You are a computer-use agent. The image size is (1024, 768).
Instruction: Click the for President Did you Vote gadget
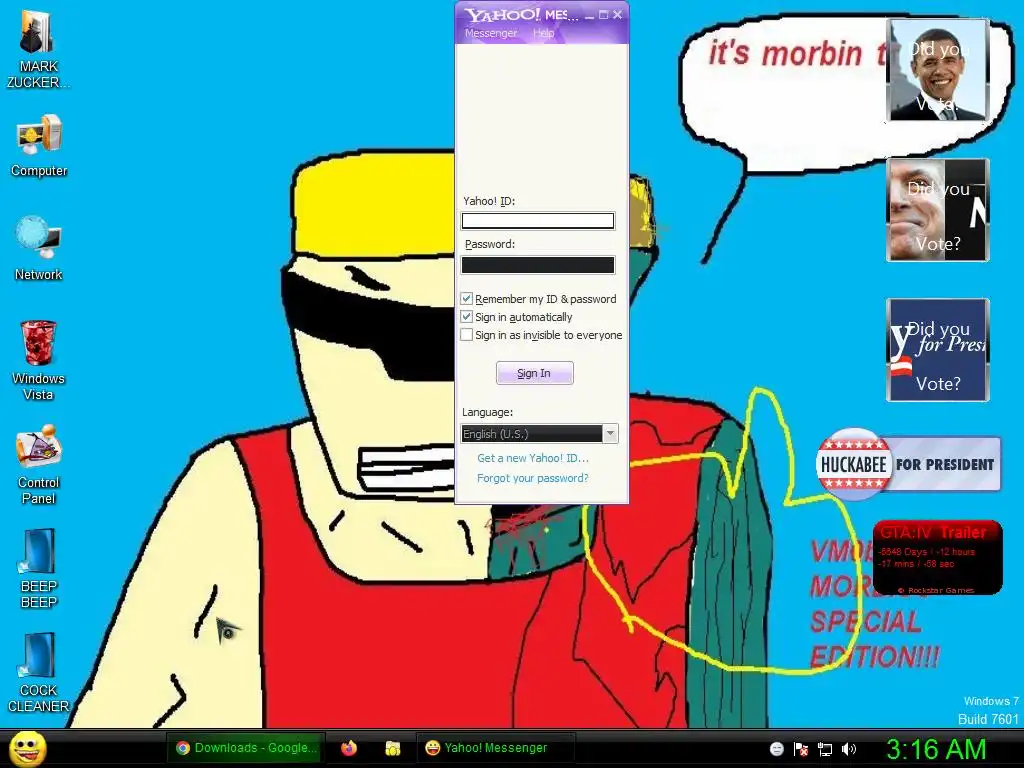pyautogui.click(x=937, y=349)
